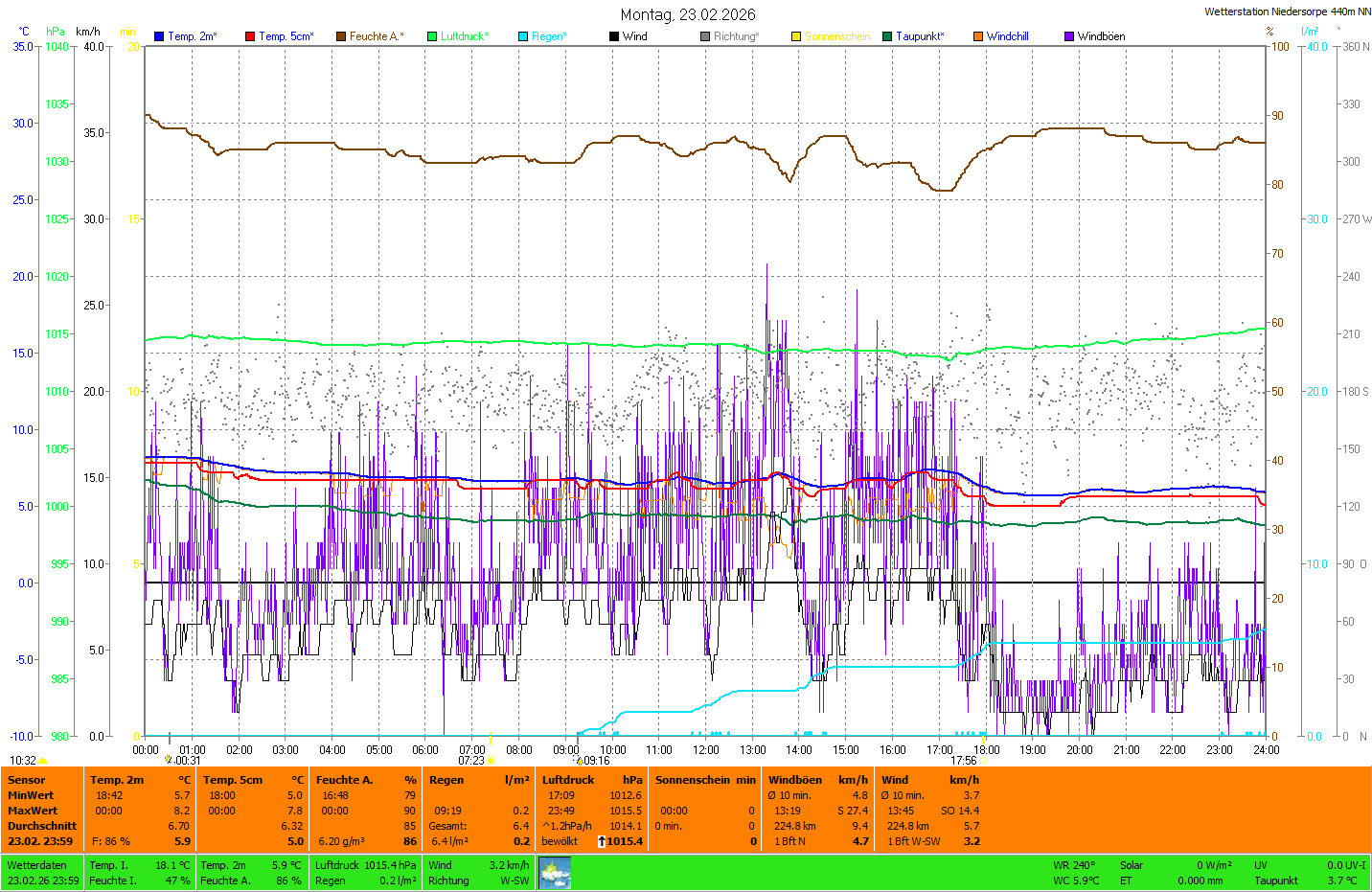Click the yellow Sonnenschein legend label
This screenshot has height=892, width=1372.
click(x=836, y=36)
